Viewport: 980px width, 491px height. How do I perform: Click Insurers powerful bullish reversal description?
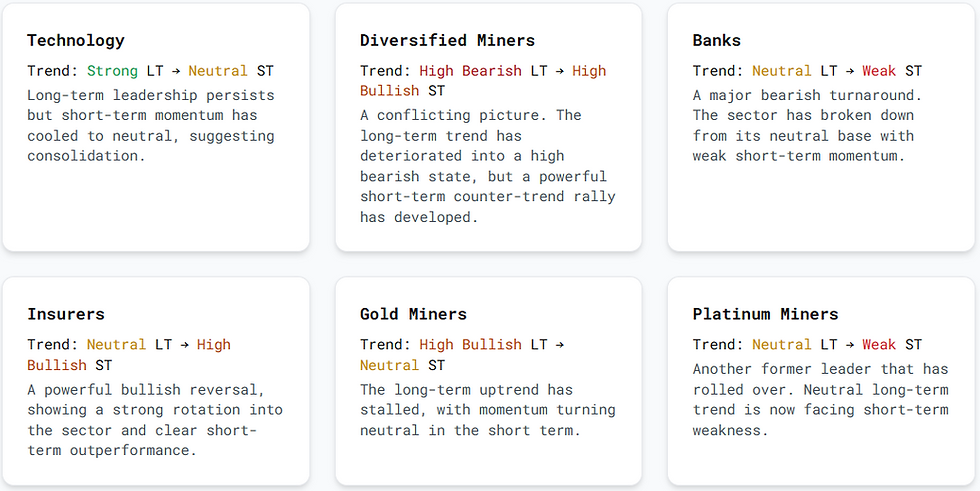155,420
